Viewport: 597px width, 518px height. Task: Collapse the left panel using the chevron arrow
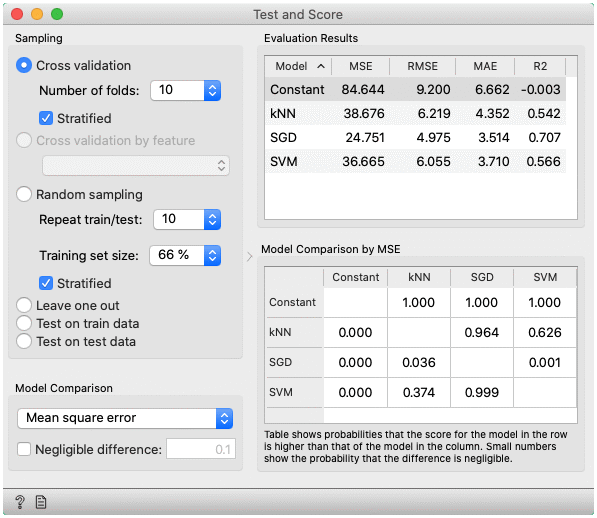(249, 257)
